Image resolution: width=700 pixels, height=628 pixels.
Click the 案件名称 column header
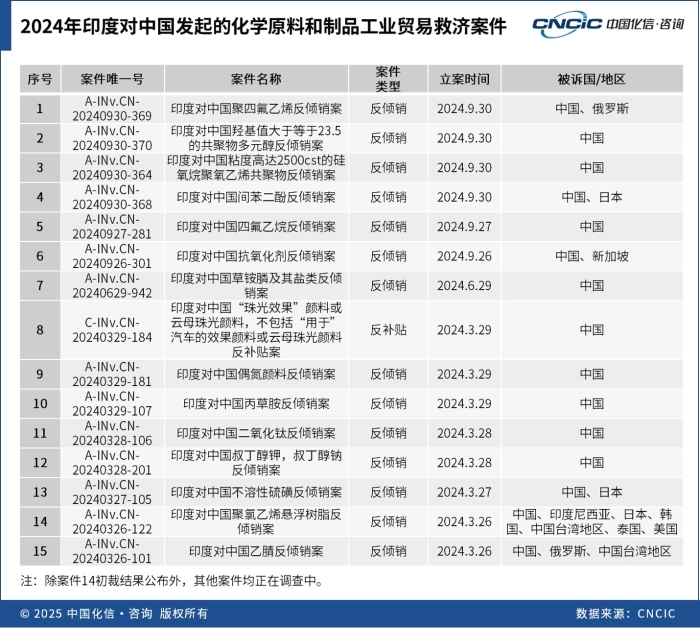pyautogui.click(x=256, y=79)
